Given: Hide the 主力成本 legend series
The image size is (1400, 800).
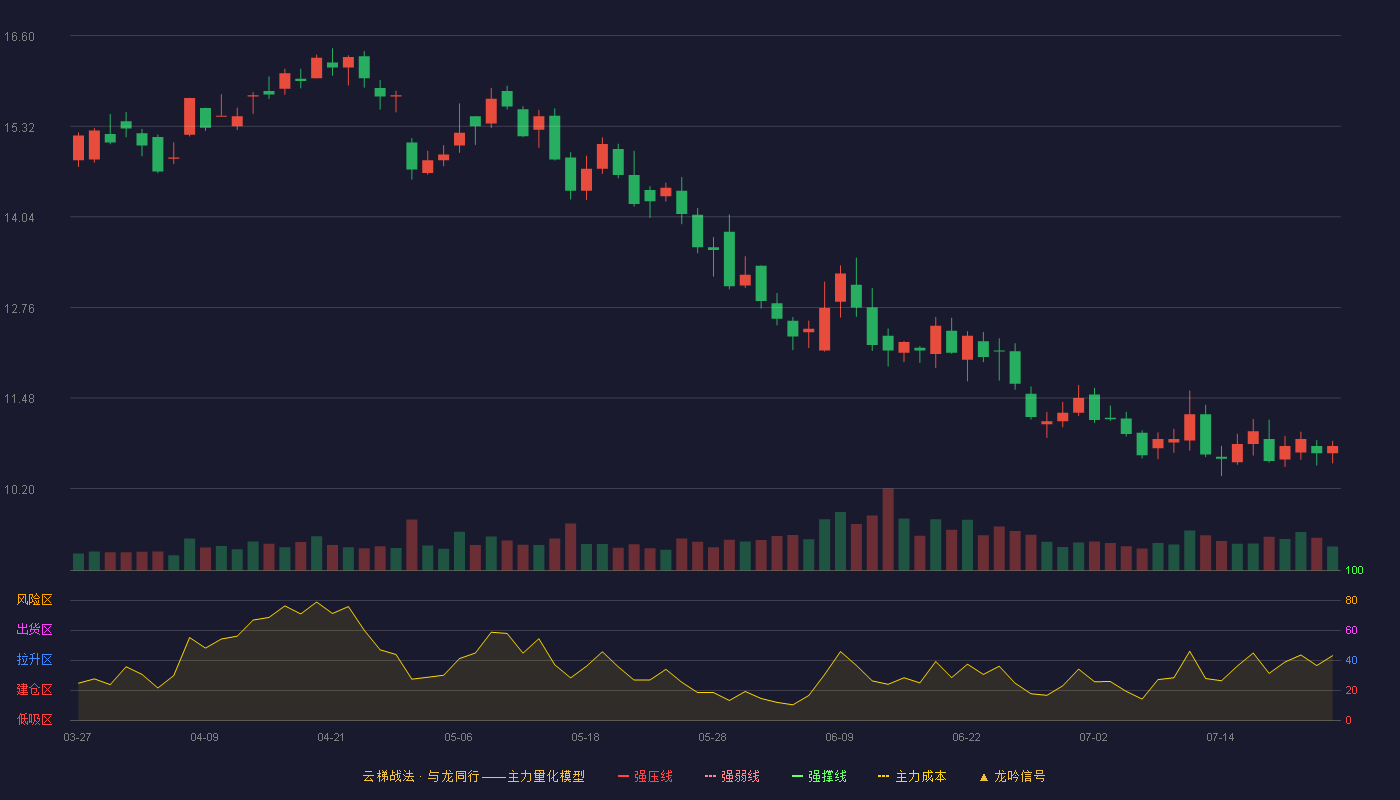Looking at the screenshot, I should click(912, 776).
